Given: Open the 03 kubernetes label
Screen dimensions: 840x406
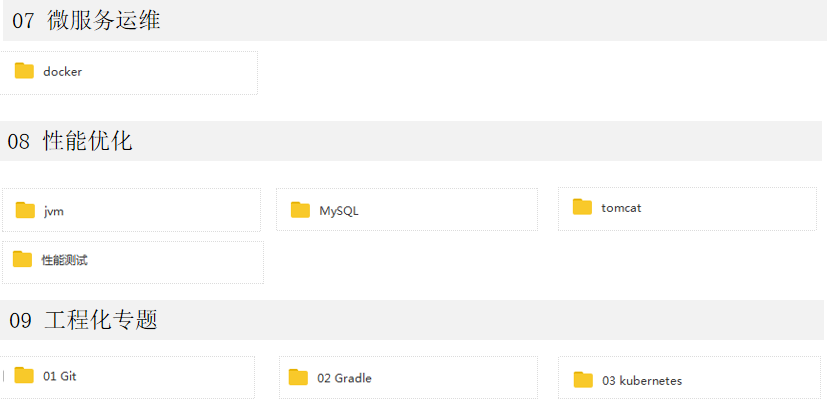Looking at the screenshot, I should point(642,381).
